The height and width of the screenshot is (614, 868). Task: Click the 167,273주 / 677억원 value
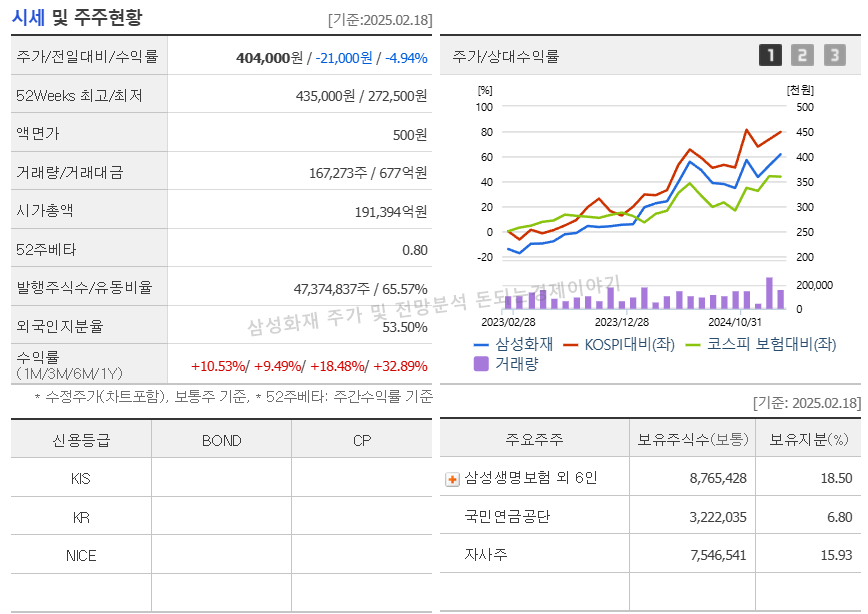tap(368, 173)
